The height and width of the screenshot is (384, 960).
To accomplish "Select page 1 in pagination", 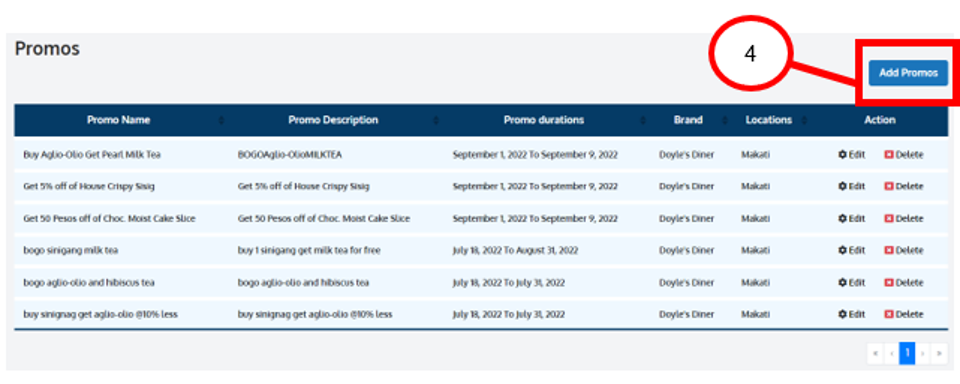I will point(907,353).
